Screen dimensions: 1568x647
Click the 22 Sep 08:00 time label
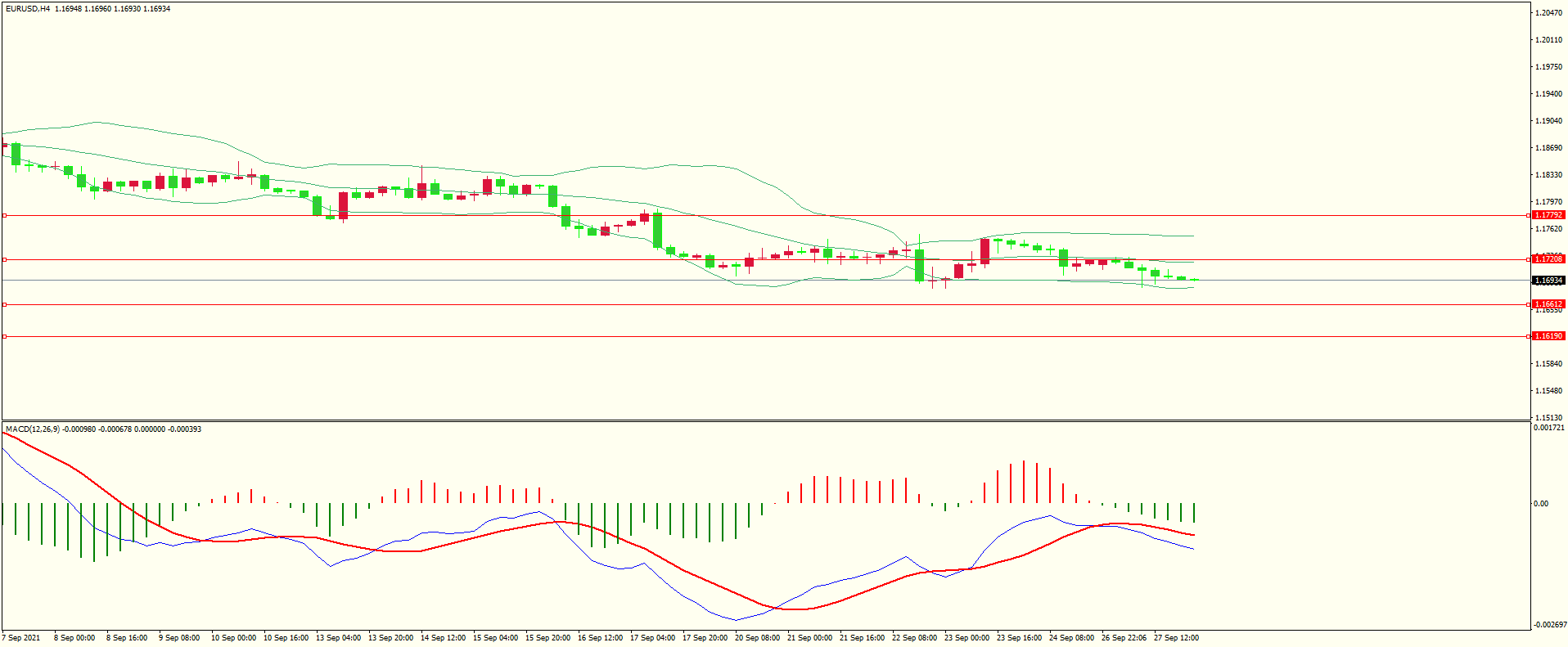click(x=914, y=638)
